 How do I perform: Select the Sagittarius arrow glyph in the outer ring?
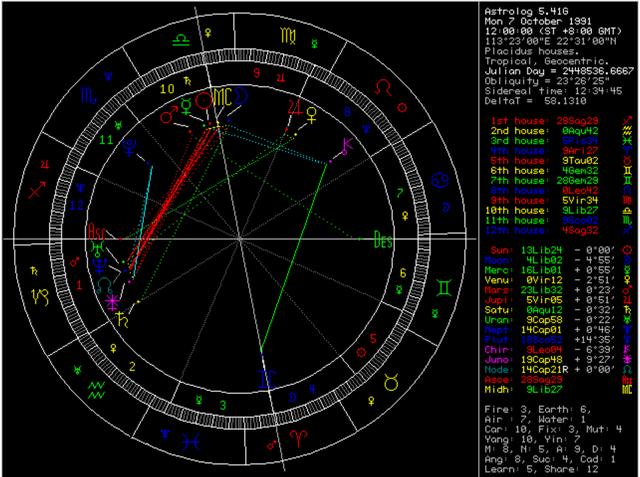click(42, 185)
